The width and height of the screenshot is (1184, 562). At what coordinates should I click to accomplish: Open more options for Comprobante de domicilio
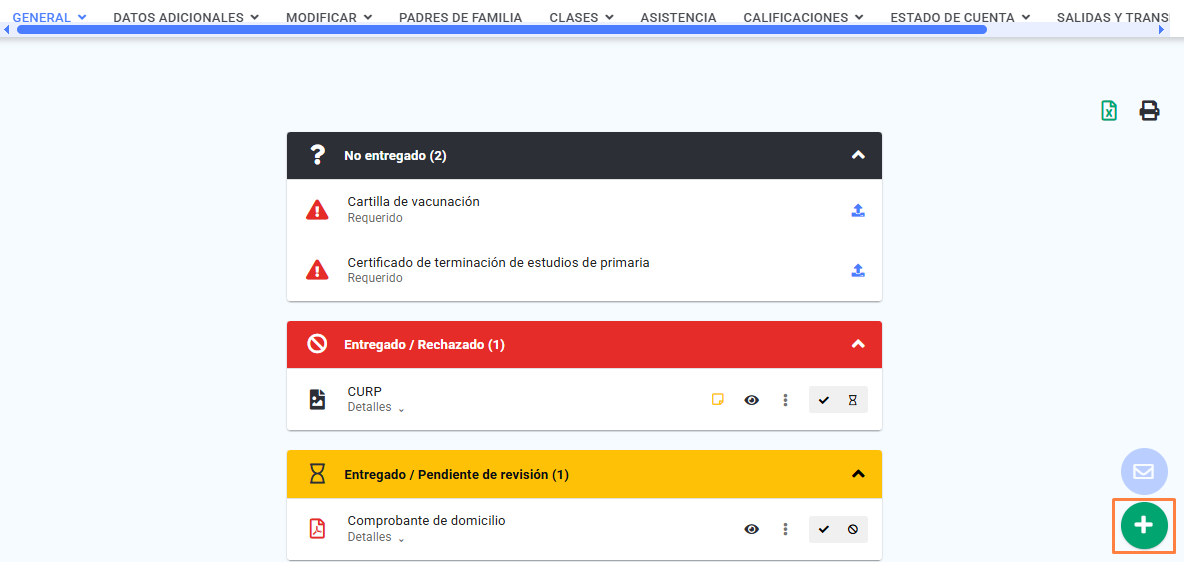[x=785, y=530]
